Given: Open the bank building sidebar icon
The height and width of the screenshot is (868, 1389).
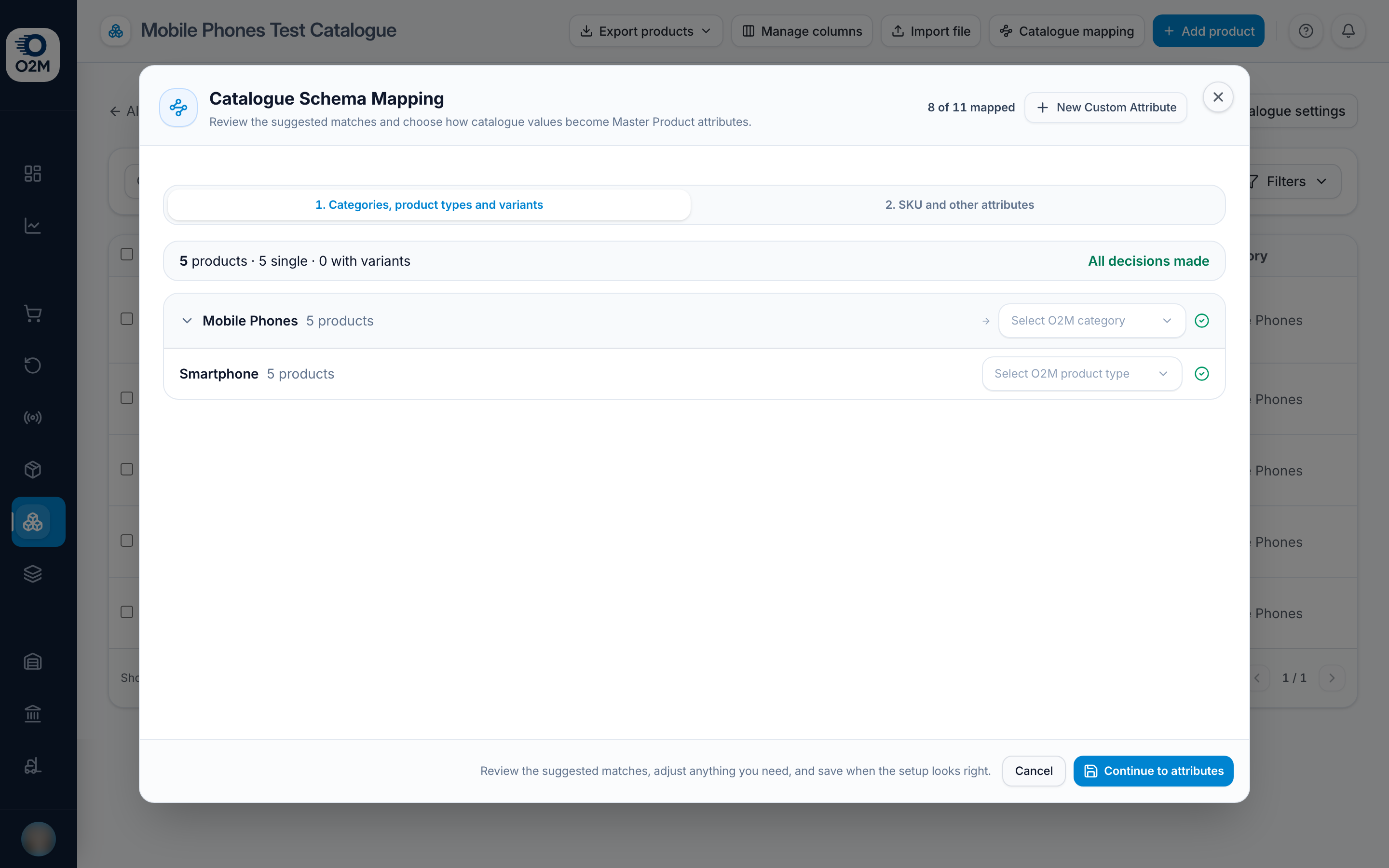Looking at the screenshot, I should pos(33,714).
